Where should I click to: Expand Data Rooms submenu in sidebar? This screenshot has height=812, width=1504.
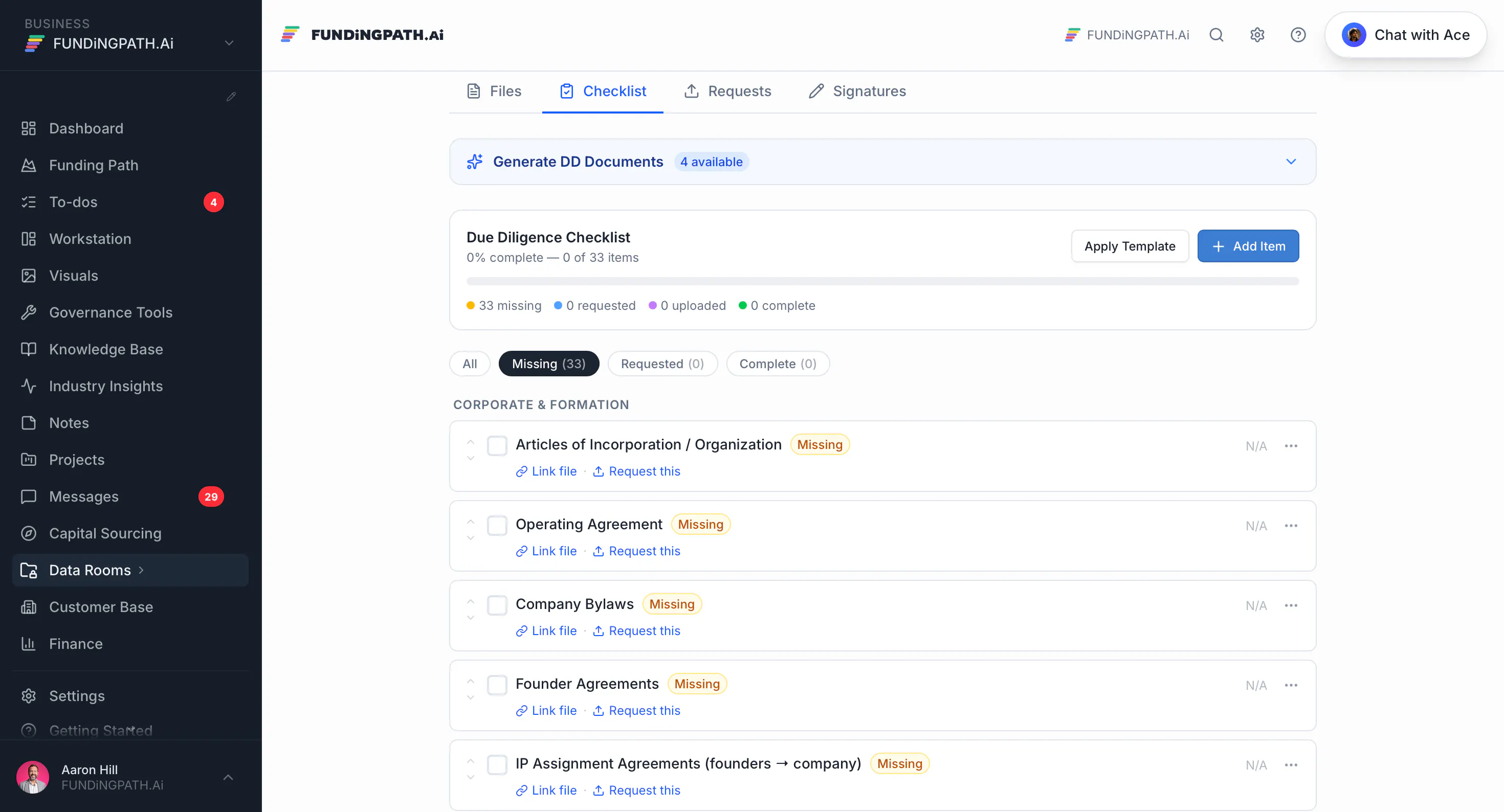click(x=141, y=570)
